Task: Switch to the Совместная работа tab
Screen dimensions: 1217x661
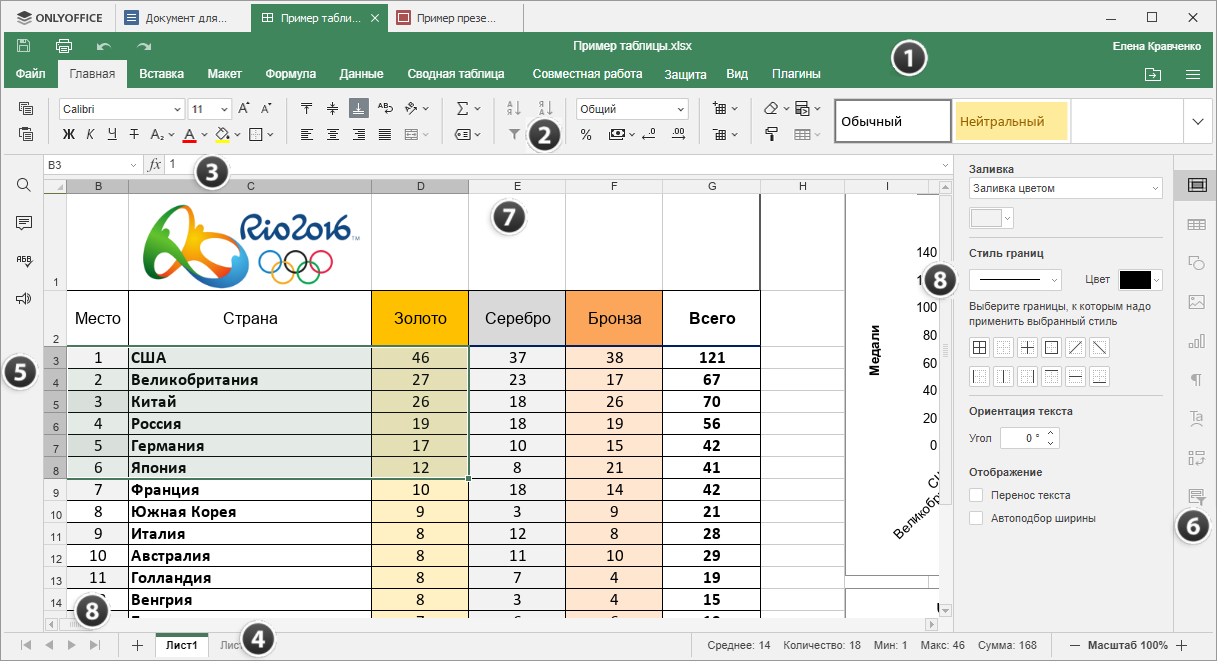Action: (x=587, y=73)
